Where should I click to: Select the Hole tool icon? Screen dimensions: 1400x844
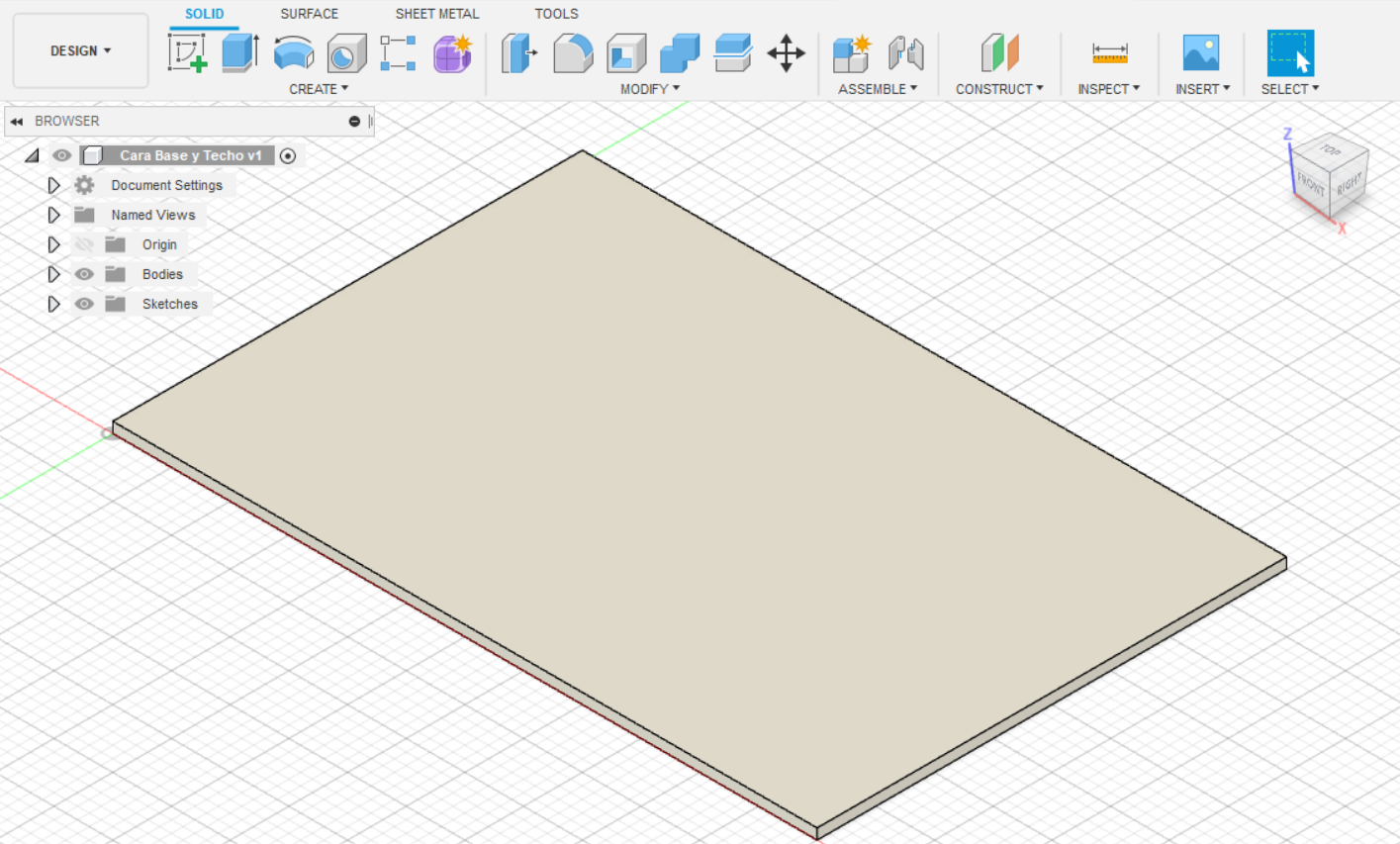click(x=346, y=53)
